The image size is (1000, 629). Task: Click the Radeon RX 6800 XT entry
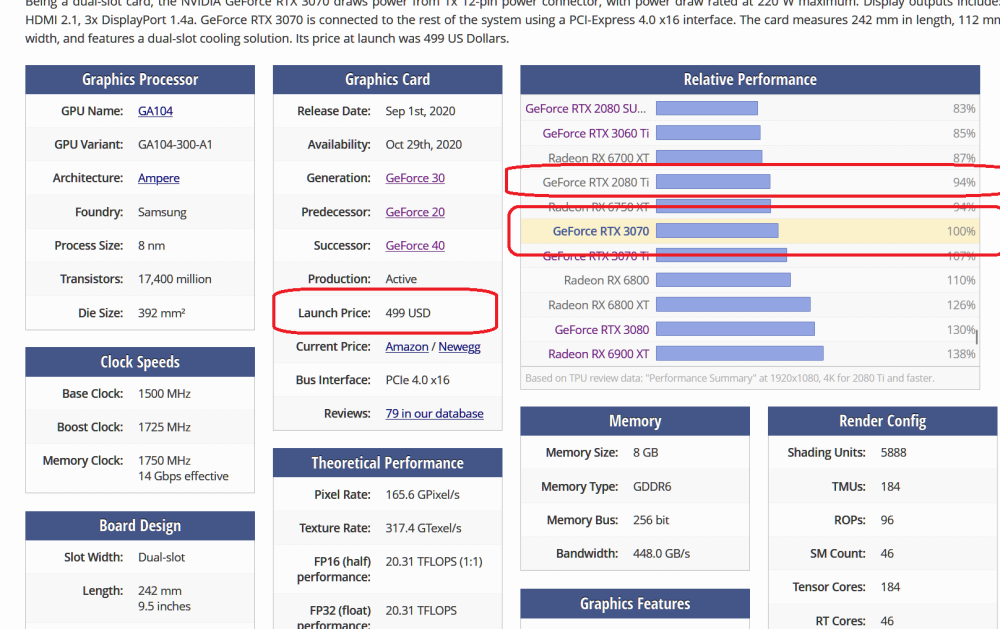click(598, 305)
